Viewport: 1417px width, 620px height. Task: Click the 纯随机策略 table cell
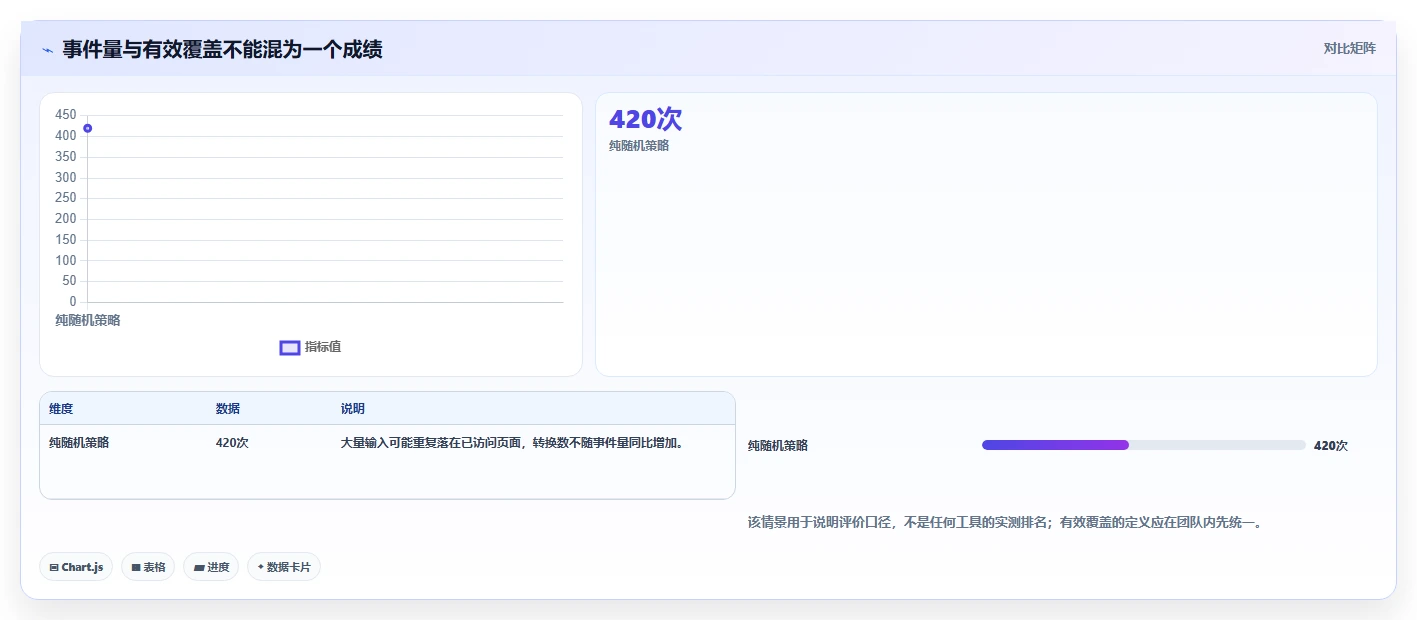point(79,443)
